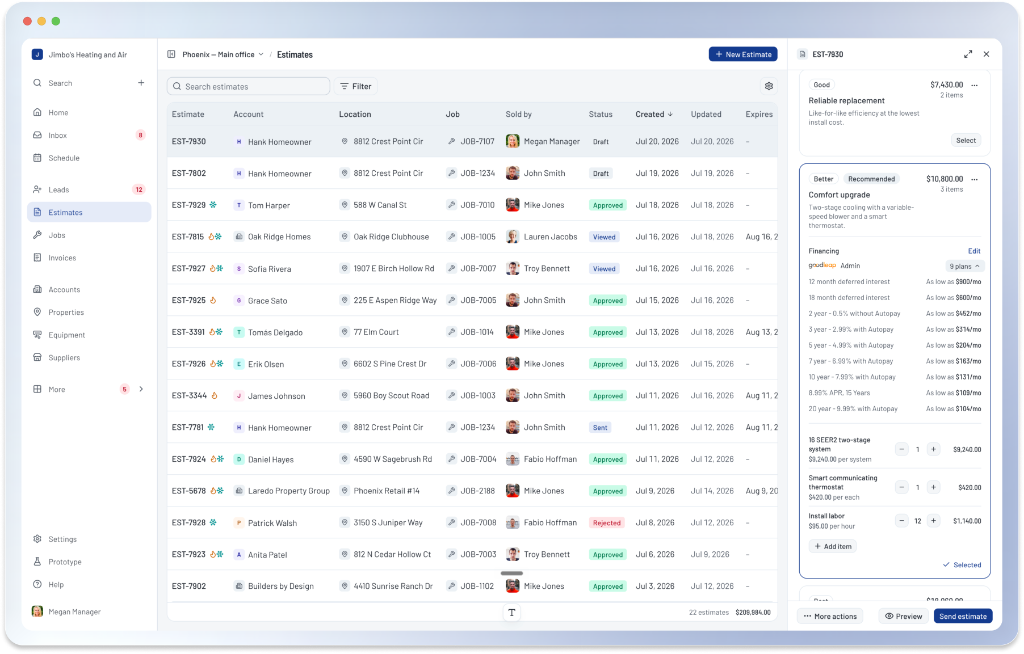Click the Equipment icon in sidebar
This screenshot has height=654, width=1024.
point(37,335)
